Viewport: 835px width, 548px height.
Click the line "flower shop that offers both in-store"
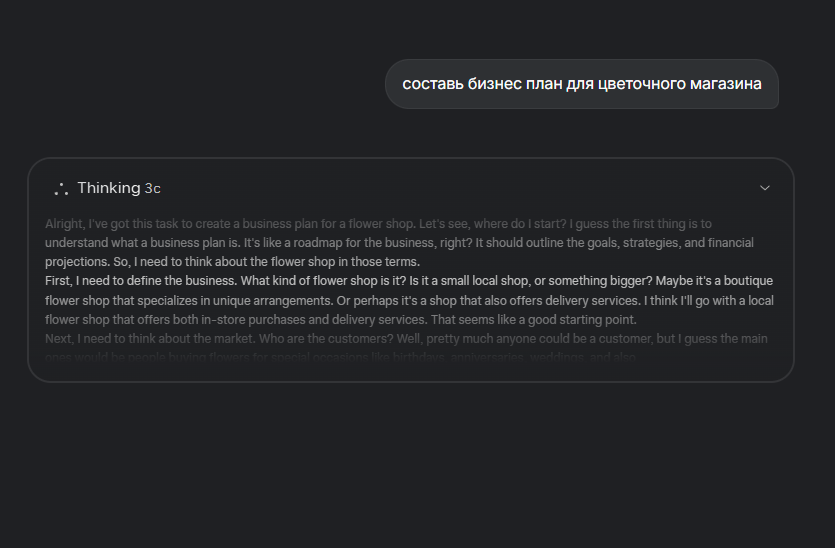(x=341, y=320)
